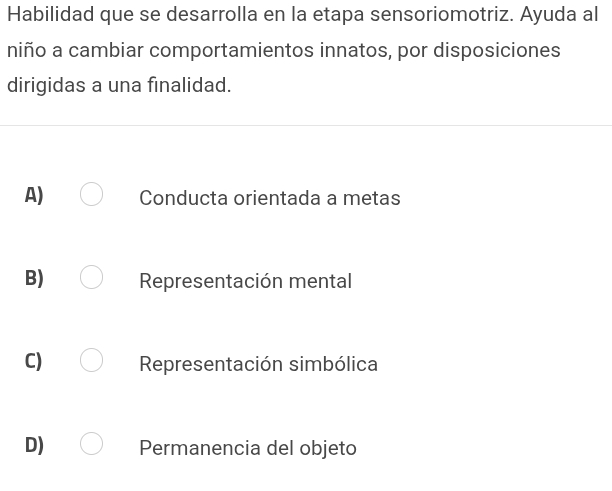Select radio button for option D

click(91, 443)
